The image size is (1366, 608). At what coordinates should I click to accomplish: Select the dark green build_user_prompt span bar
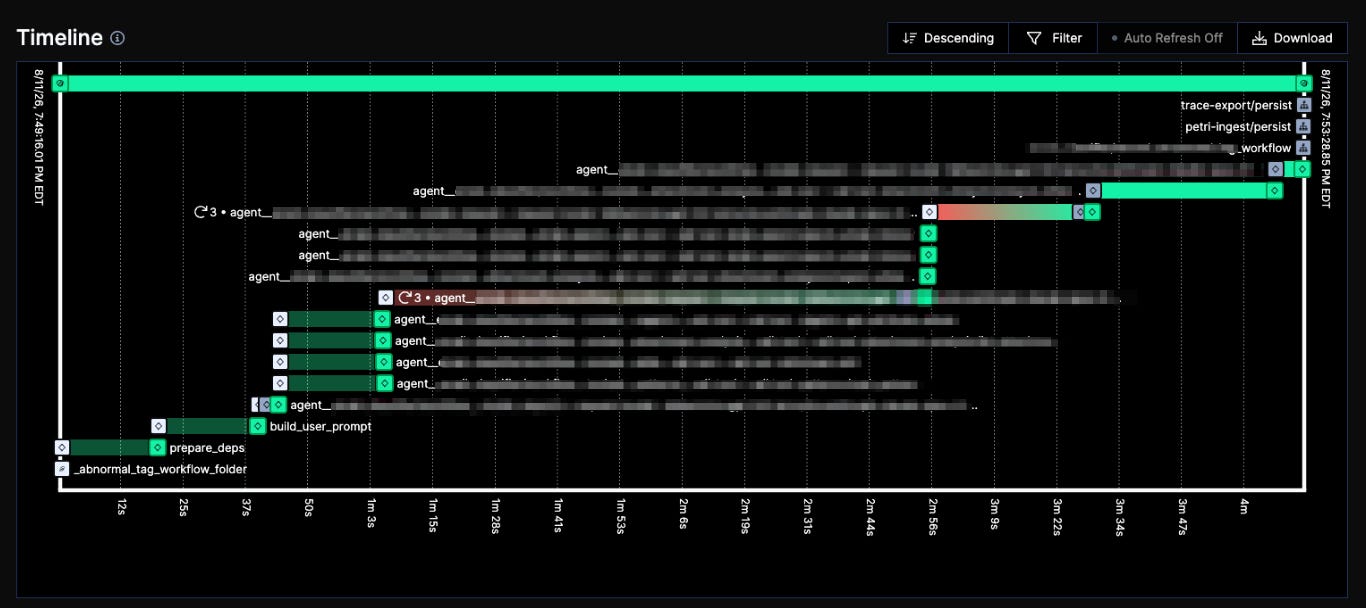(x=207, y=426)
